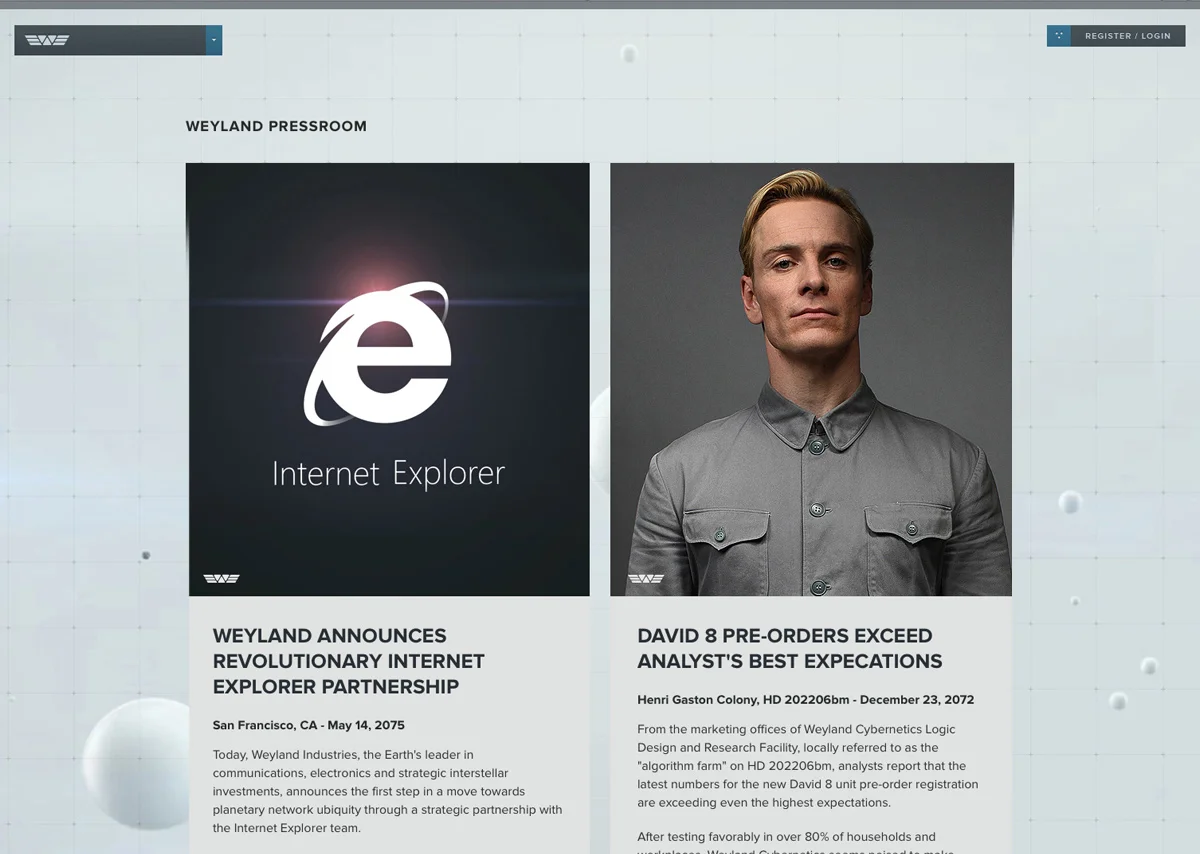This screenshot has height=854, width=1200.
Task: Click the 'San Francisco, CA - May 14, 2075' dateline
Action: point(309,725)
